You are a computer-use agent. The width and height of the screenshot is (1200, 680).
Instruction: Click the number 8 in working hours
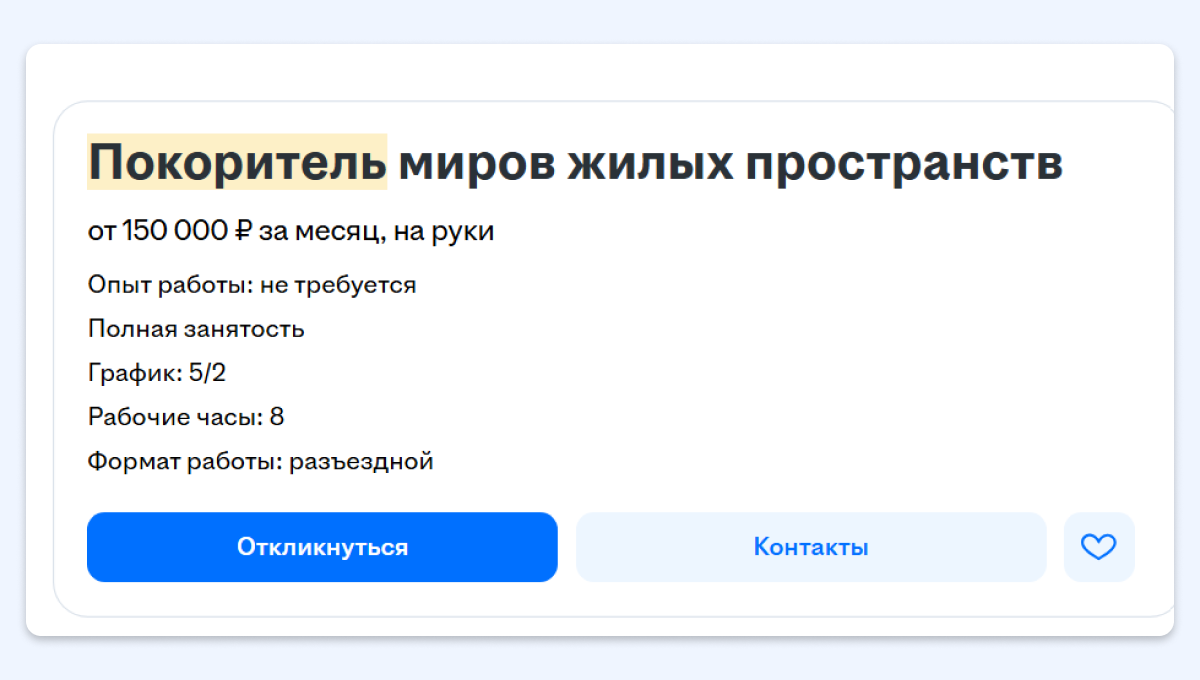click(277, 417)
